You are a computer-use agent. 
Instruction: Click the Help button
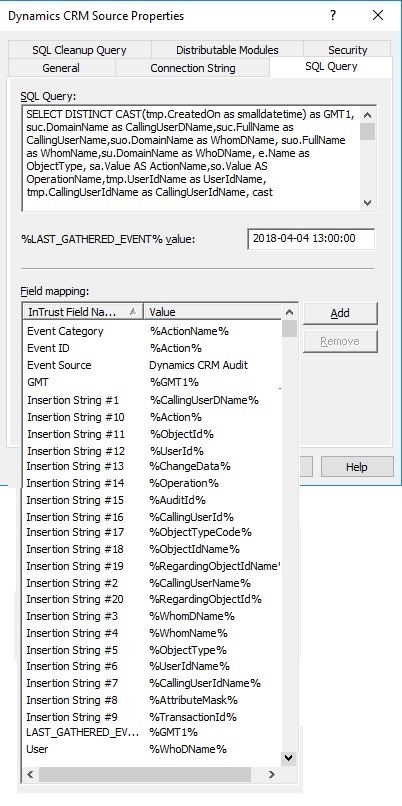(356, 467)
